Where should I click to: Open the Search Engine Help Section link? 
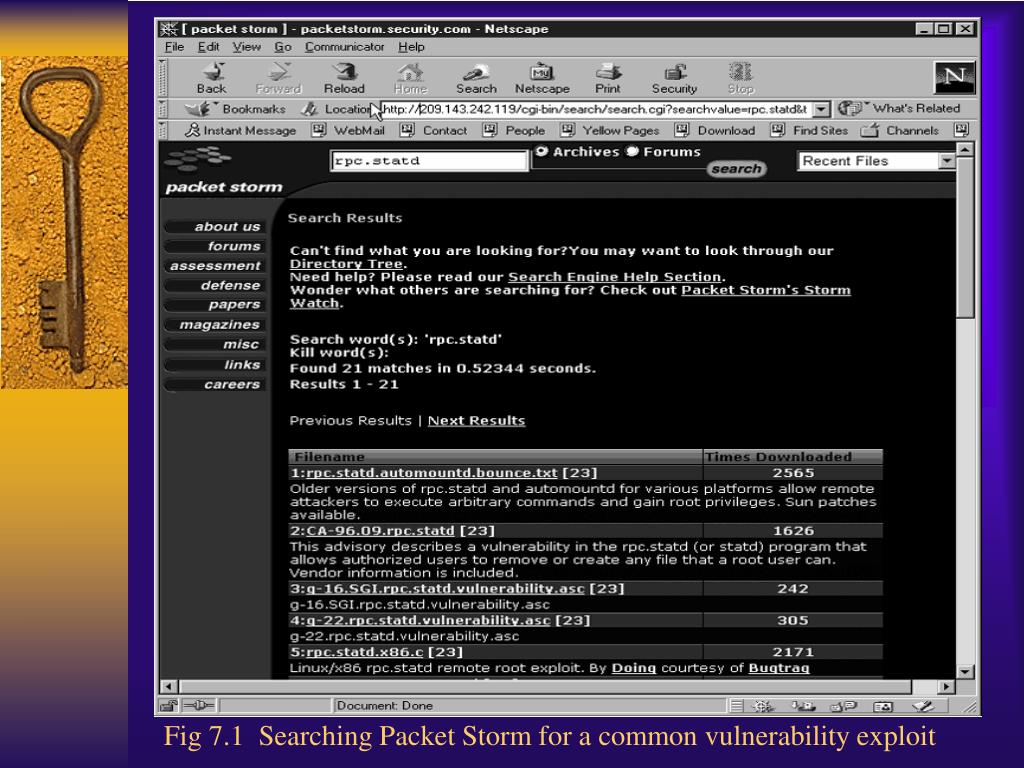point(615,277)
